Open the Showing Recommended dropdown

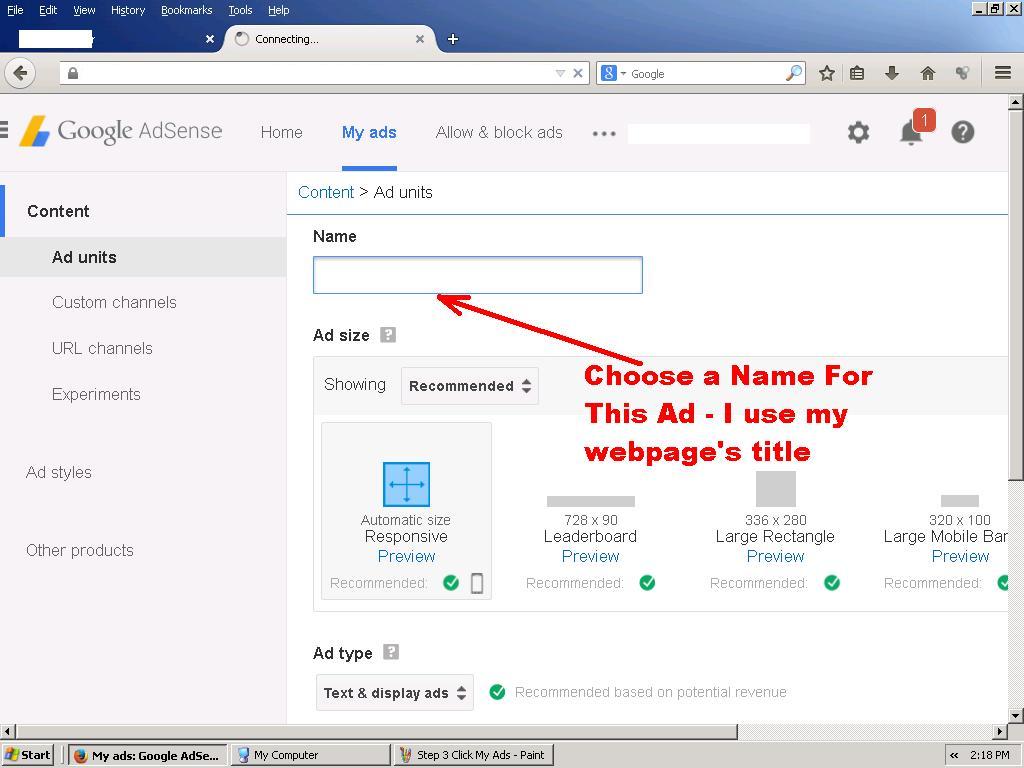point(470,386)
